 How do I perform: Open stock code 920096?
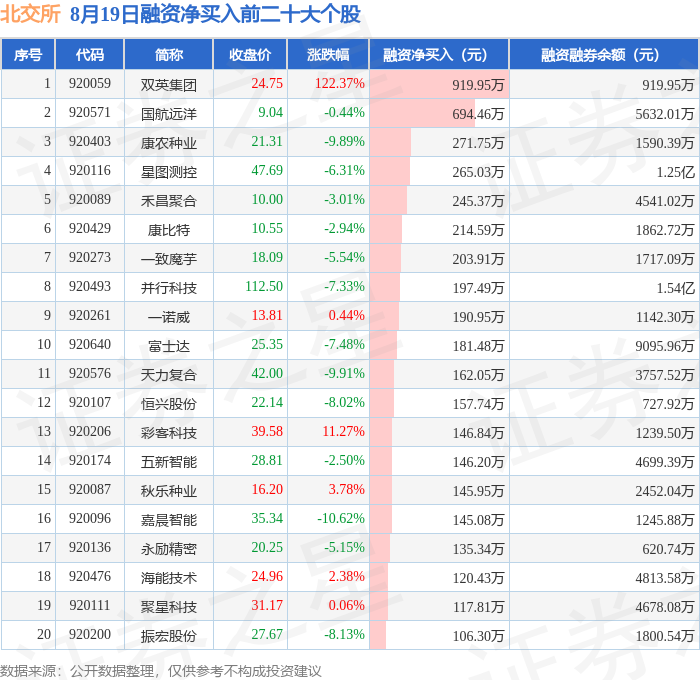click(90, 518)
